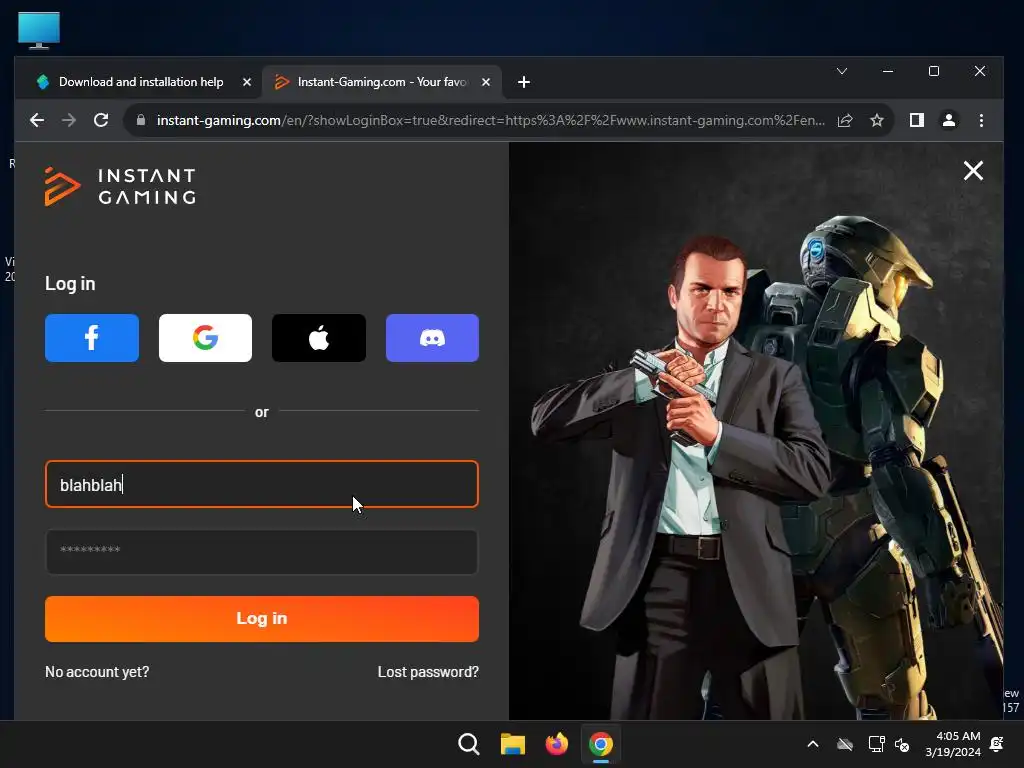Close the login overlay with the X

tap(973, 171)
